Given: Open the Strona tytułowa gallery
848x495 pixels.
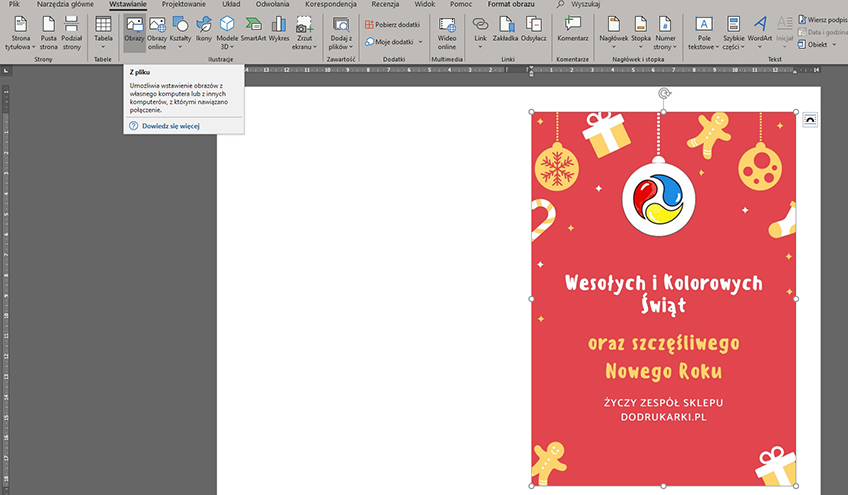Looking at the screenshot, I should (x=21, y=33).
